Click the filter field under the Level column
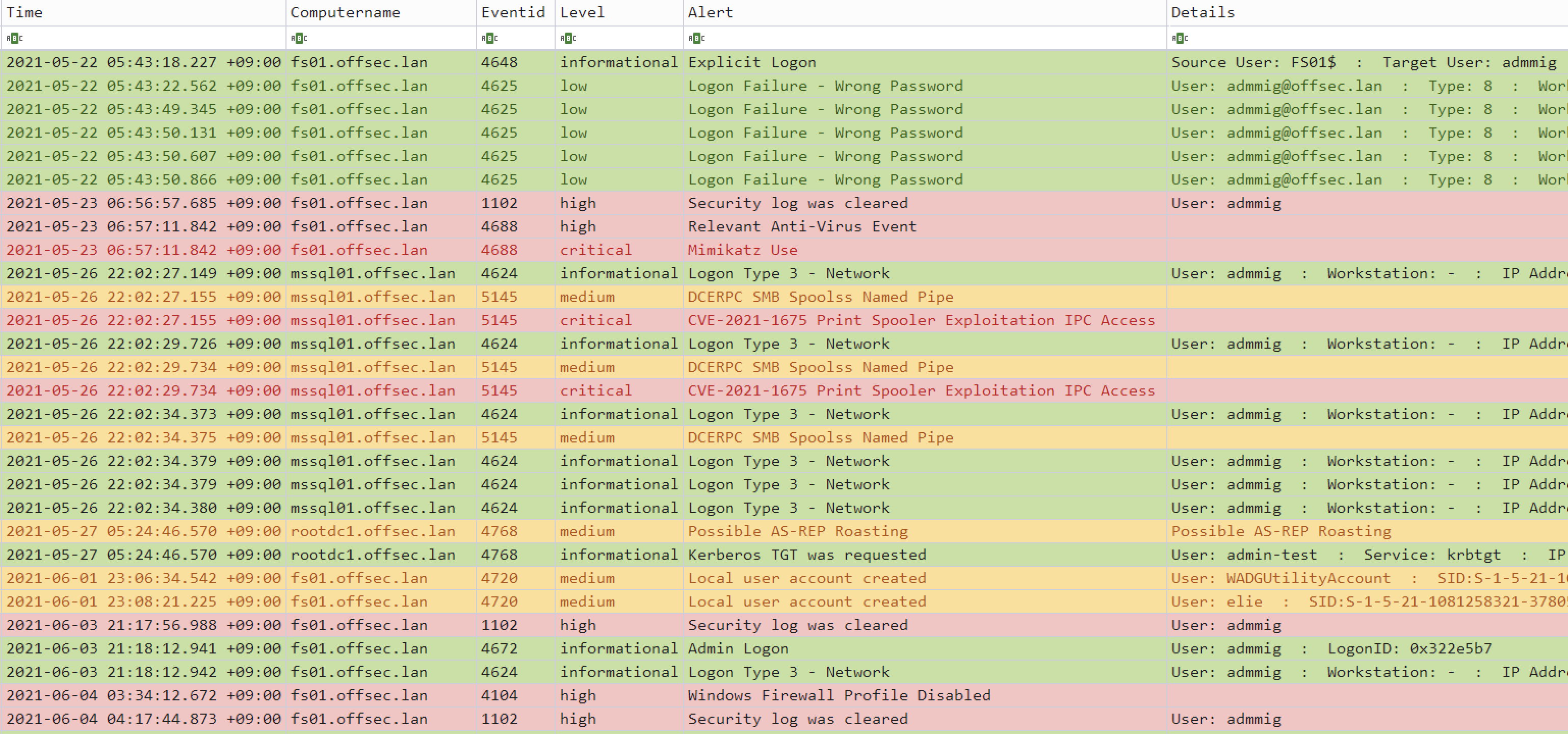The image size is (1568, 734). [615, 38]
